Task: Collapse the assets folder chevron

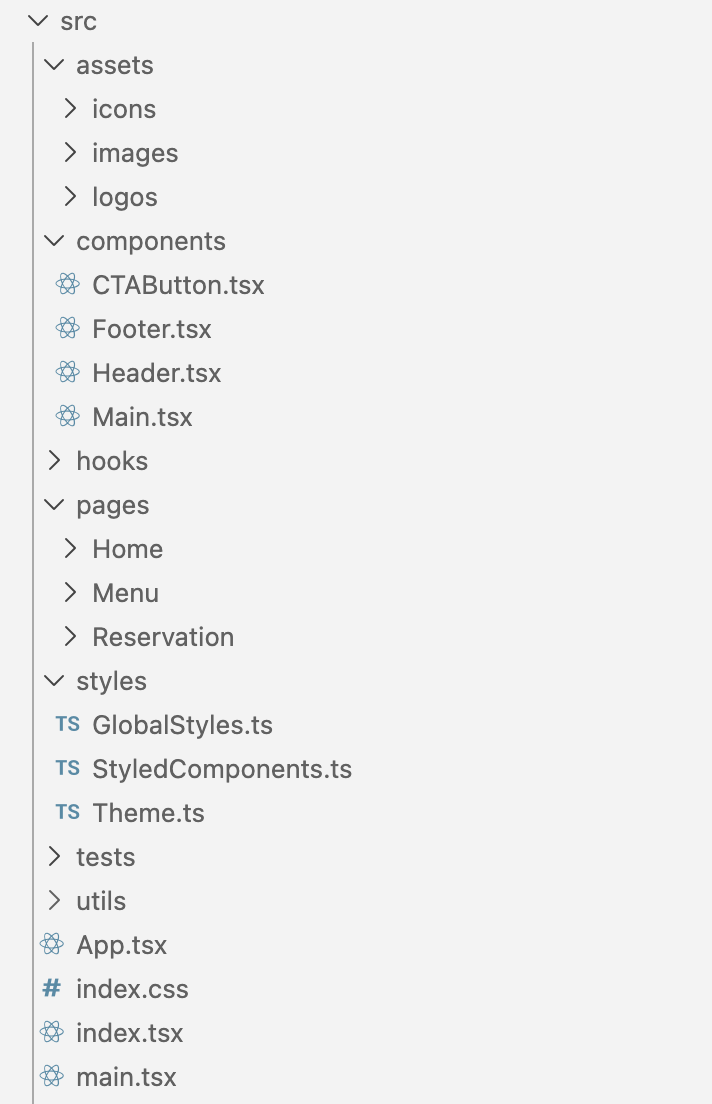Action: click(54, 65)
